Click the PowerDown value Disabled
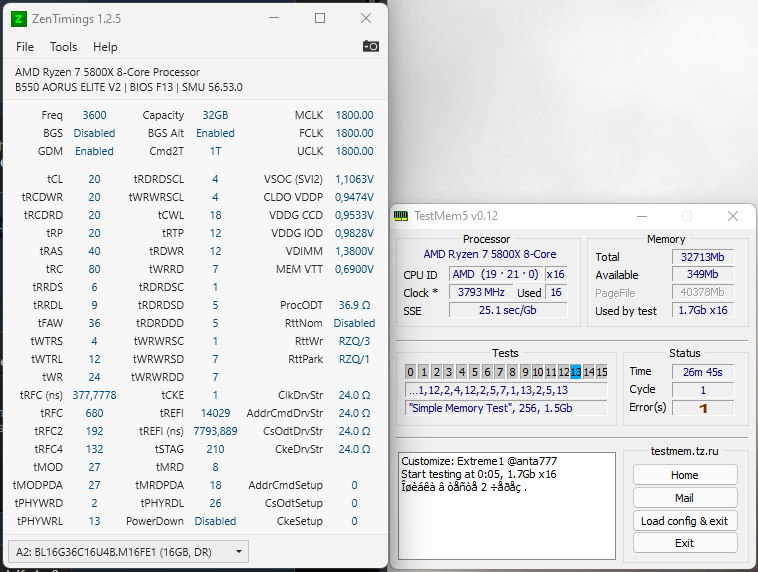The height and width of the screenshot is (572, 758). click(215, 521)
